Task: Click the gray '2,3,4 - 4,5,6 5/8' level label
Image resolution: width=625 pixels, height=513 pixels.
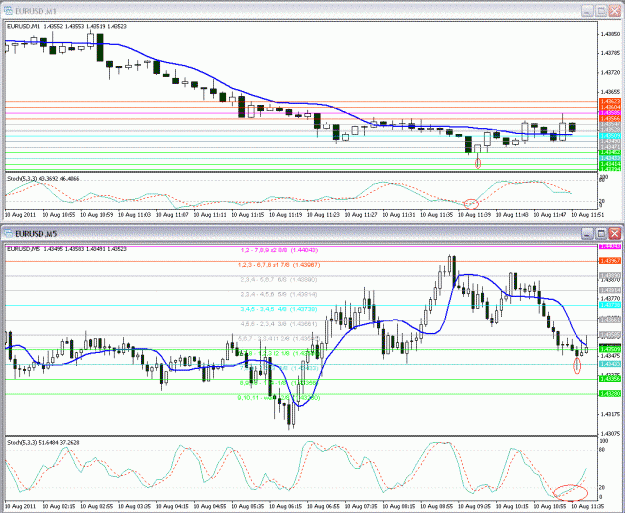Action: pyautogui.click(x=279, y=295)
